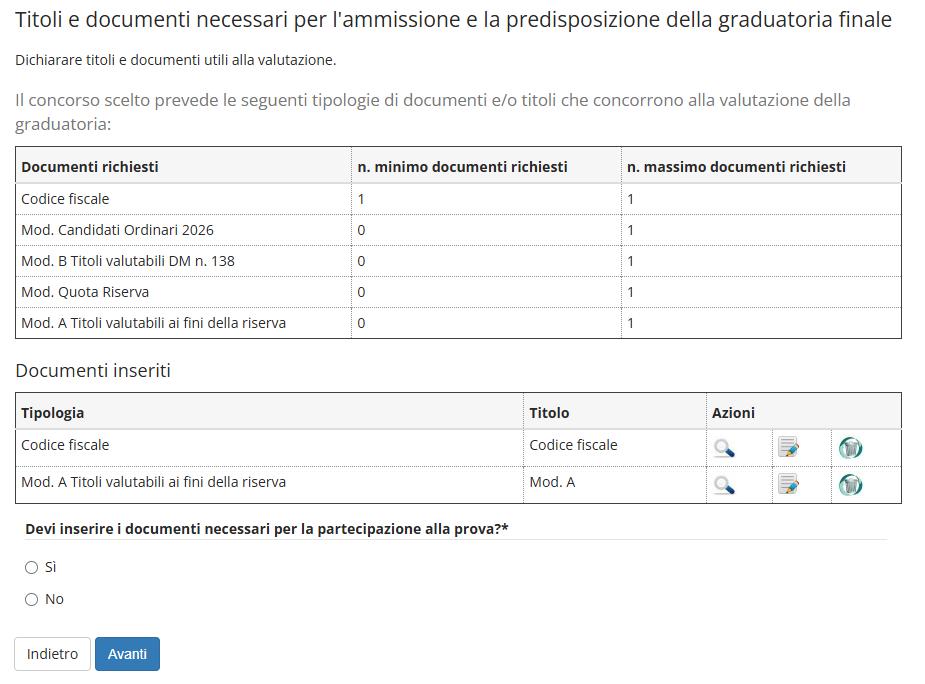
Task: Click the Titolo column header
Action: (x=549, y=413)
